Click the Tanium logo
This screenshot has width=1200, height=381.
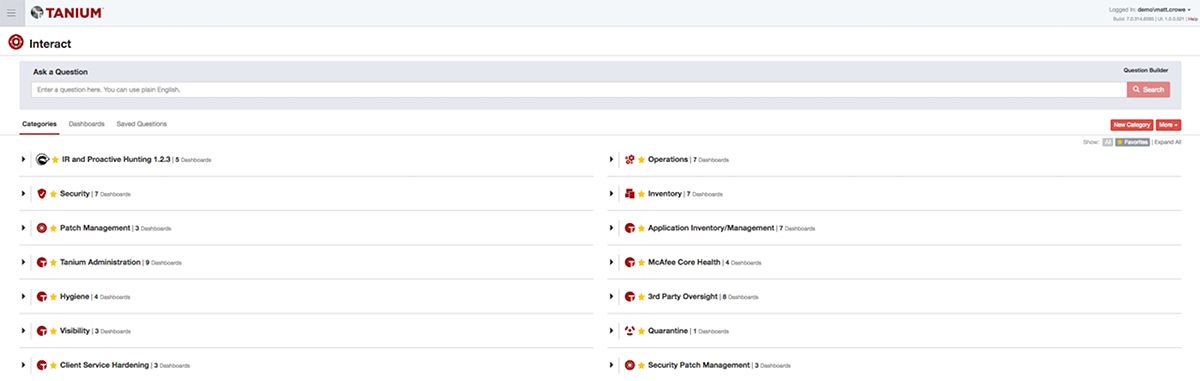click(66, 12)
